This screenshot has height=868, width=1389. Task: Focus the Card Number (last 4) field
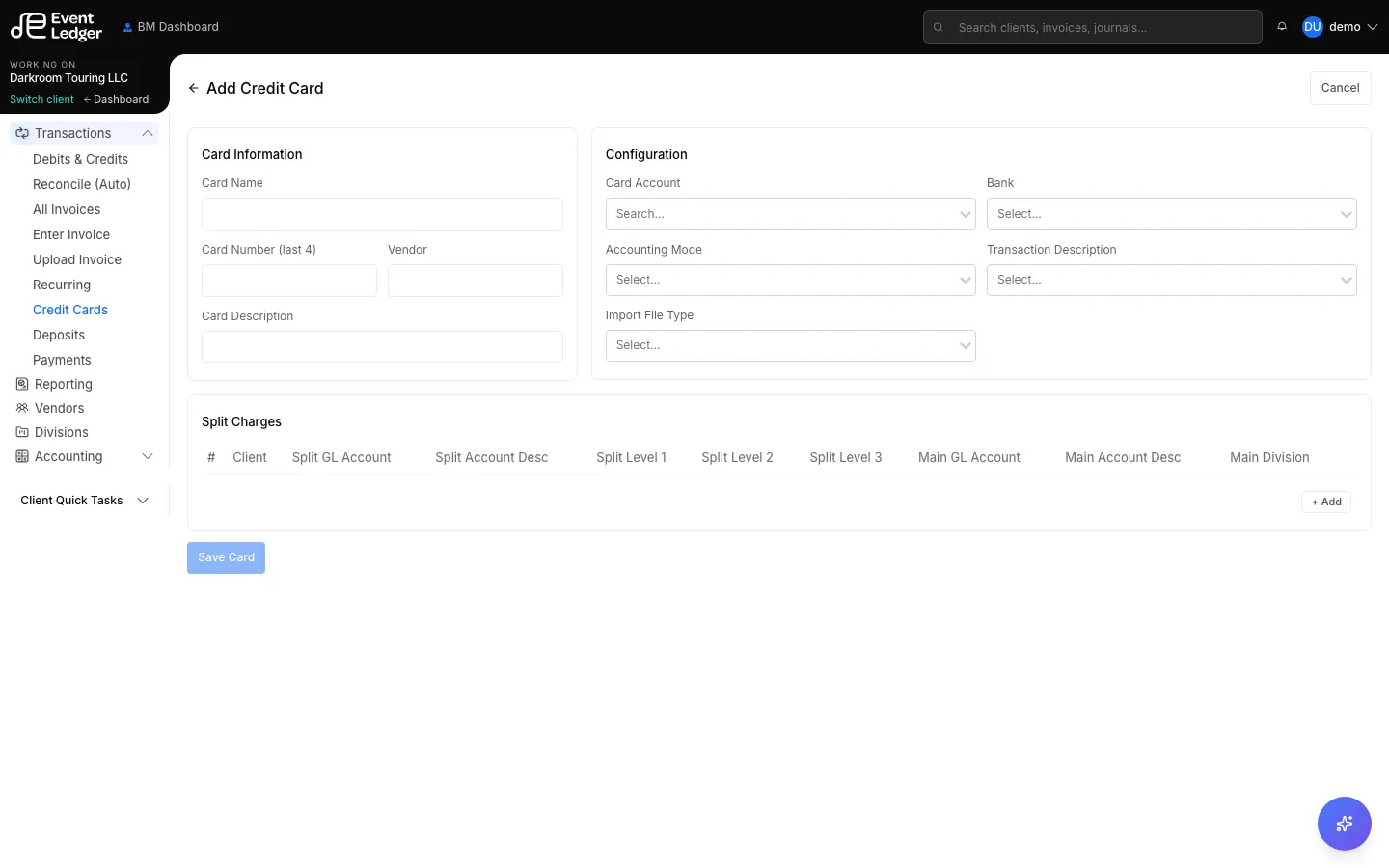tap(289, 281)
